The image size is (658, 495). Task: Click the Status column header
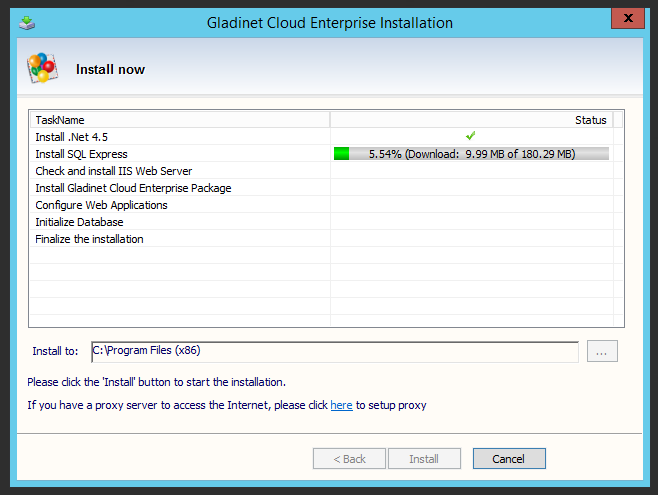[590, 120]
